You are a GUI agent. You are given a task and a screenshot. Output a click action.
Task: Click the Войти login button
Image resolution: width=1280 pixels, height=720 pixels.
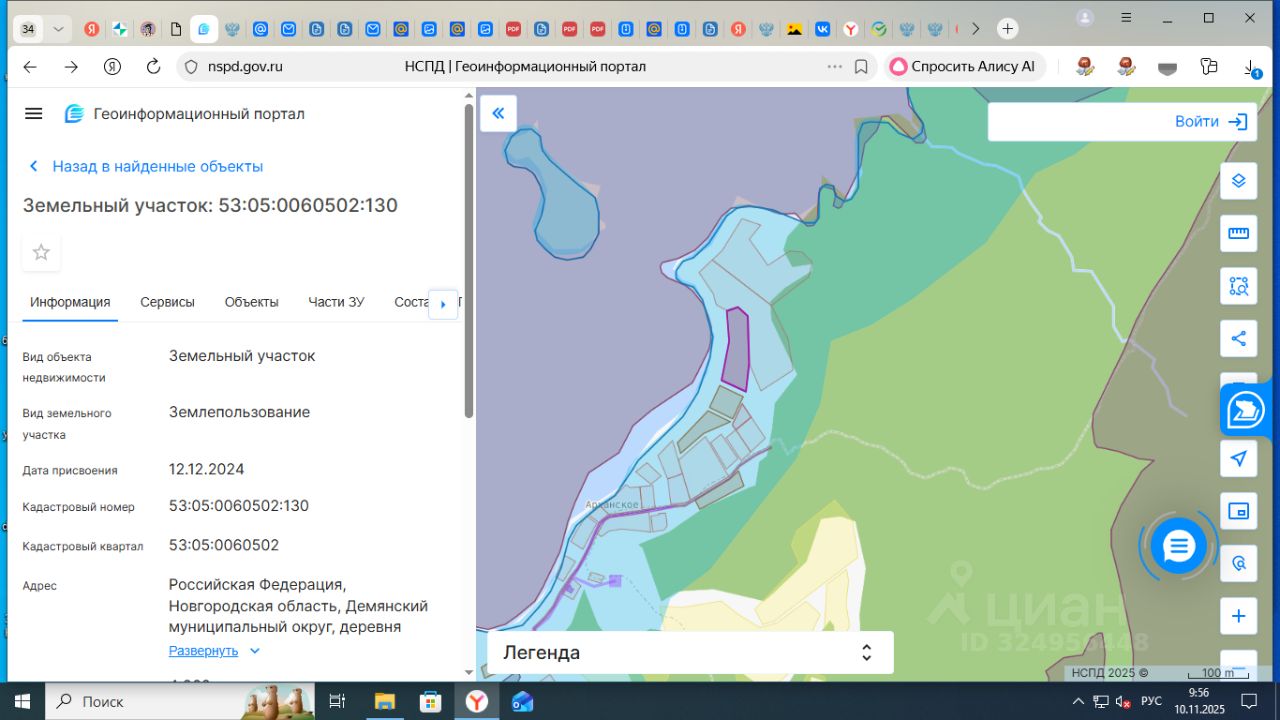point(1211,122)
